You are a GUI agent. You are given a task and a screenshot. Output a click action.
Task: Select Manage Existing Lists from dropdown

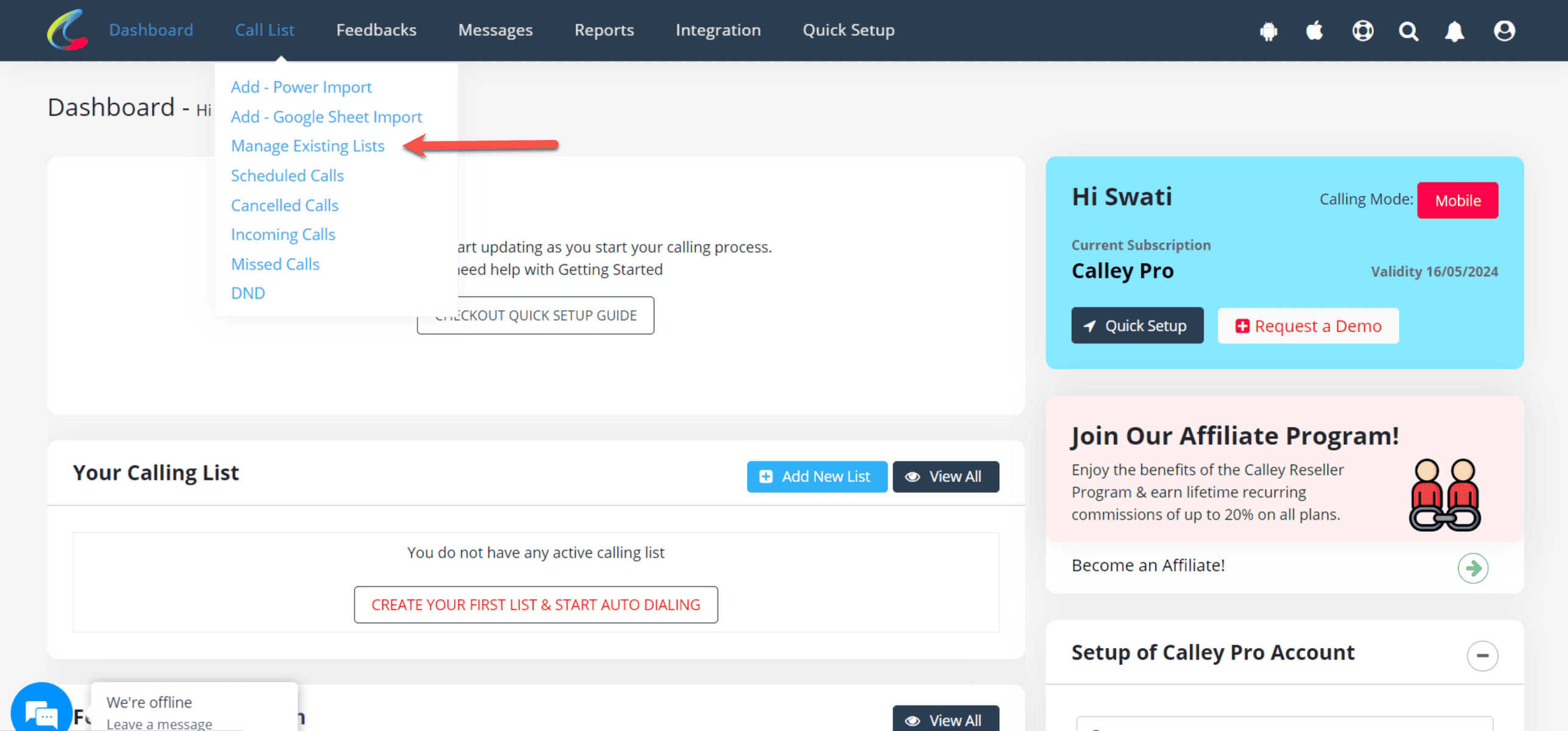pyautogui.click(x=307, y=145)
